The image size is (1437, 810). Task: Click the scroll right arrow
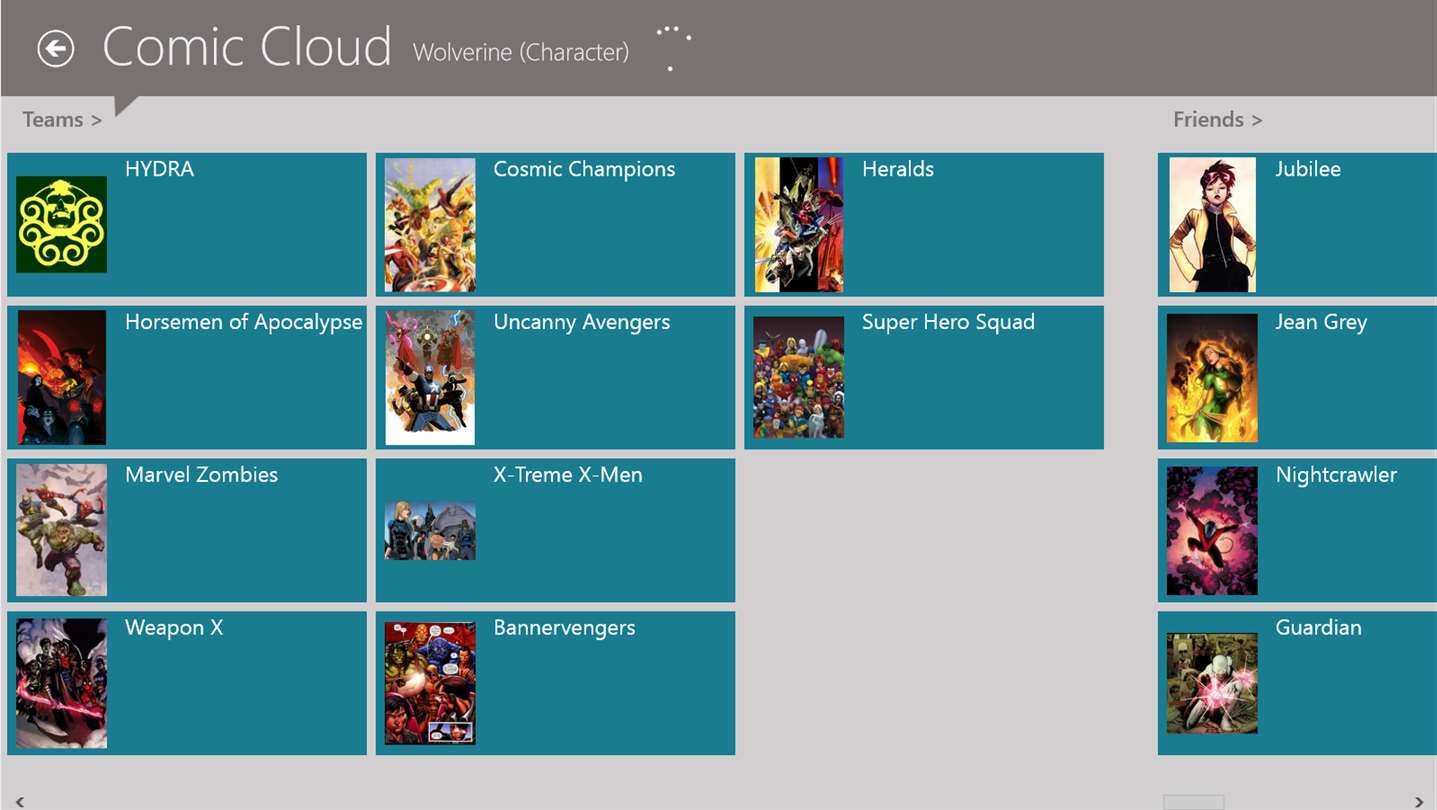click(x=1419, y=802)
